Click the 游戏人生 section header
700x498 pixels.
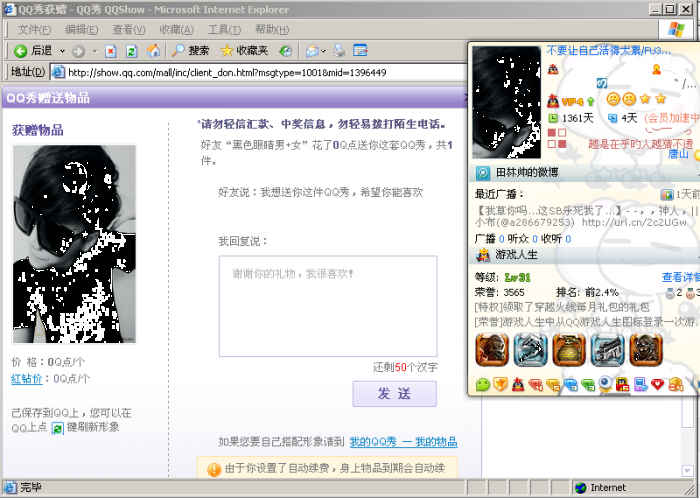click(x=517, y=255)
